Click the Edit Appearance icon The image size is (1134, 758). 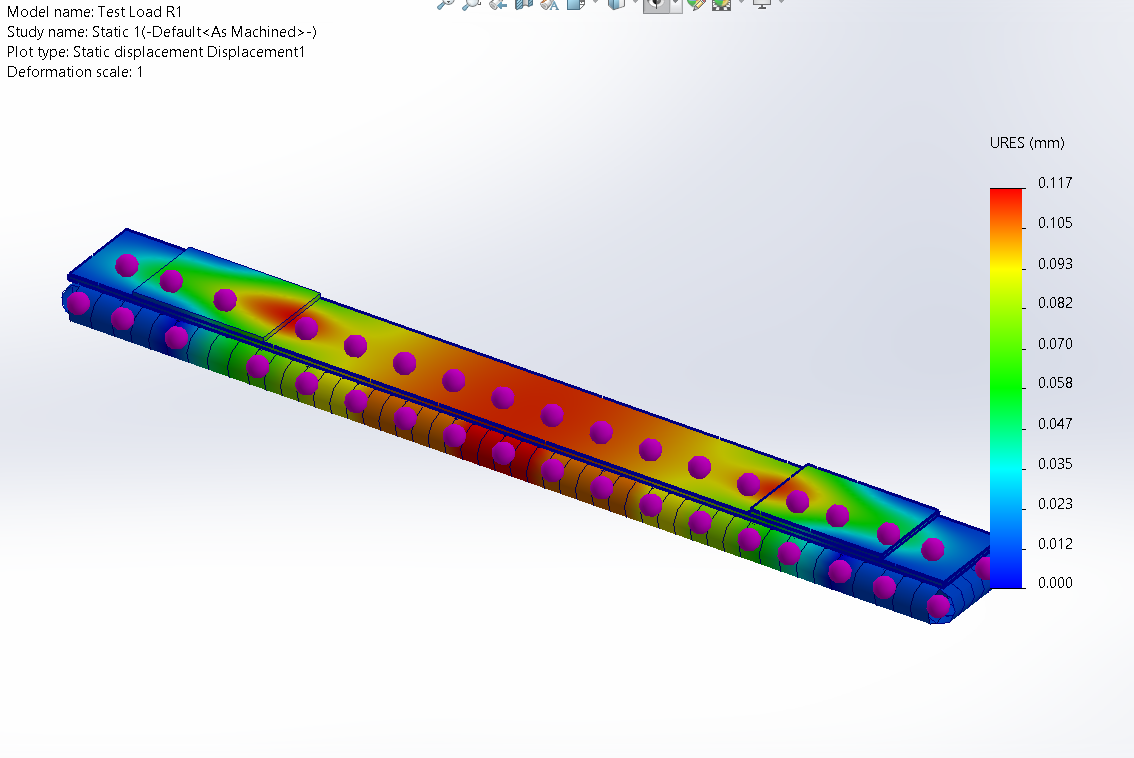tap(696, 4)
